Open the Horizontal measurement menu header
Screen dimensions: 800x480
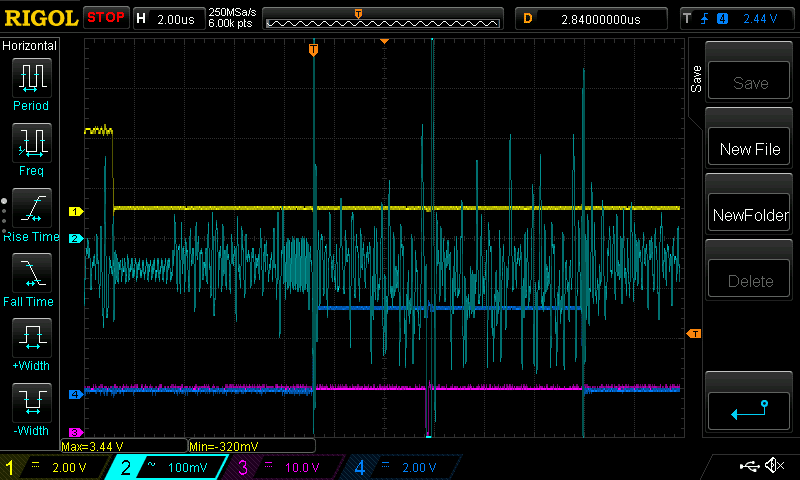31,46
